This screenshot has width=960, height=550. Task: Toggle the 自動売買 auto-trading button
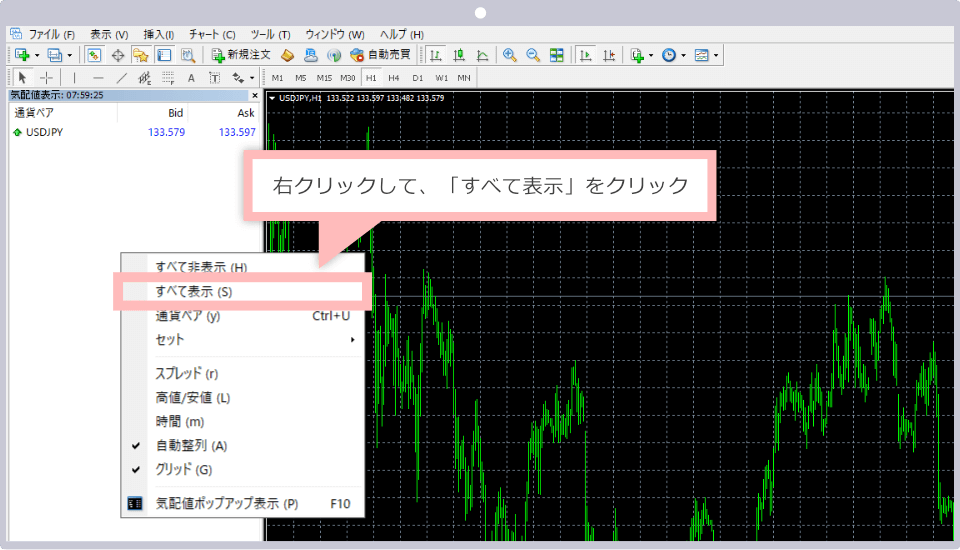[379, 55]
